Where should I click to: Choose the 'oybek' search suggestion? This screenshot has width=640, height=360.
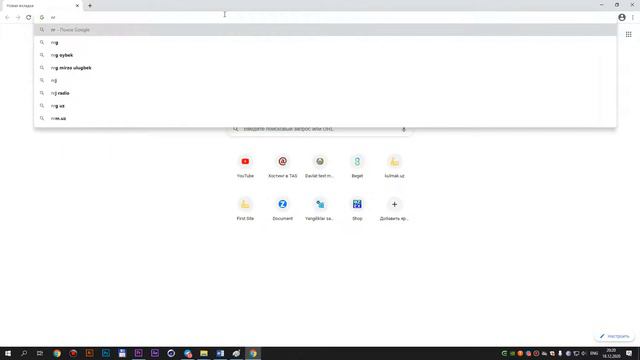325,55
